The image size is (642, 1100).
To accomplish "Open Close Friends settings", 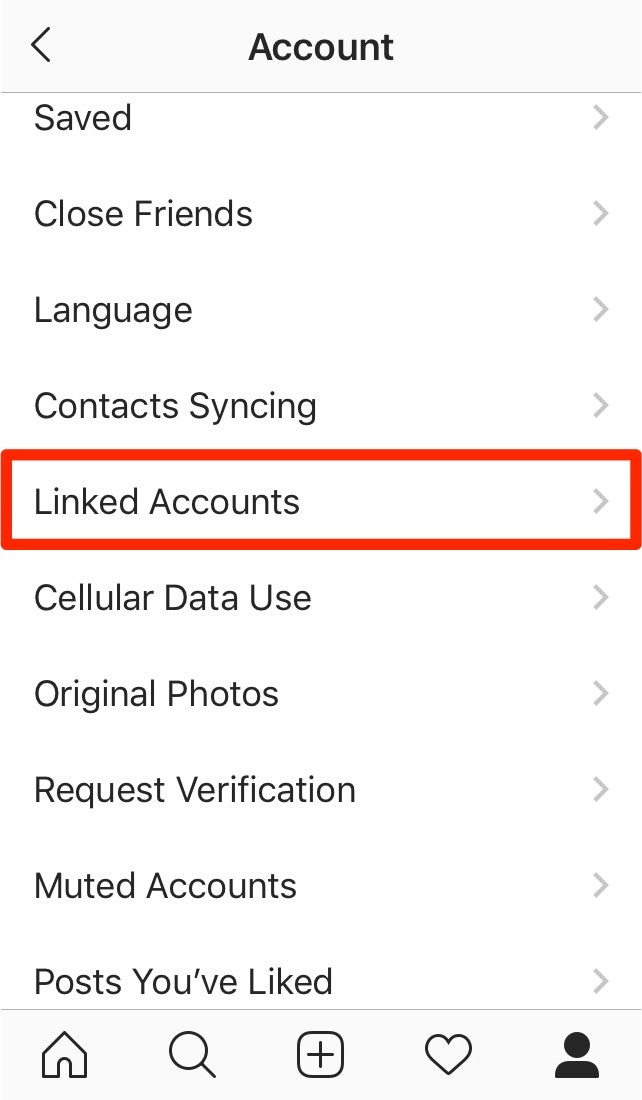I will (x=143, y=214).
